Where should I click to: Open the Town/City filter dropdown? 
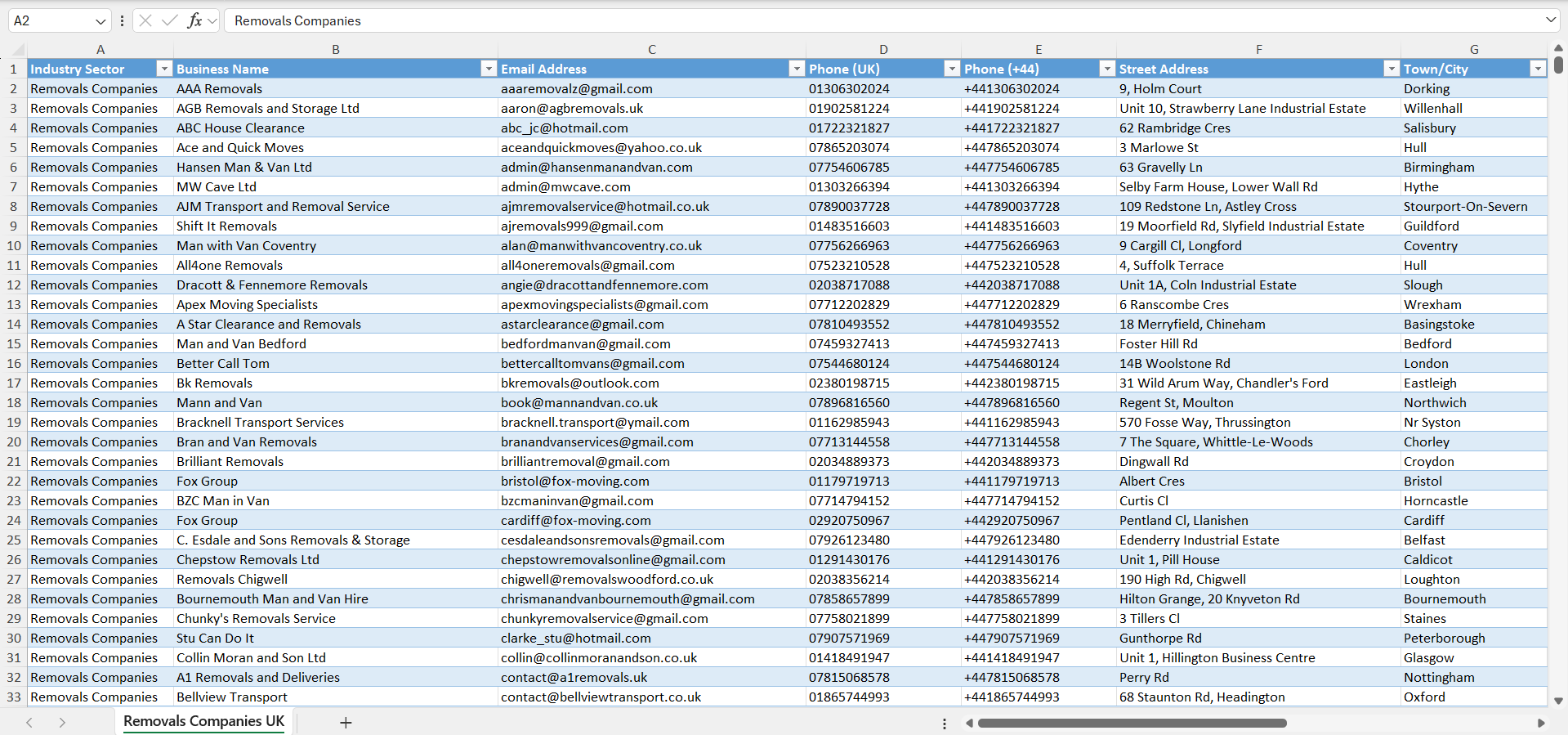pos(1538,69)
